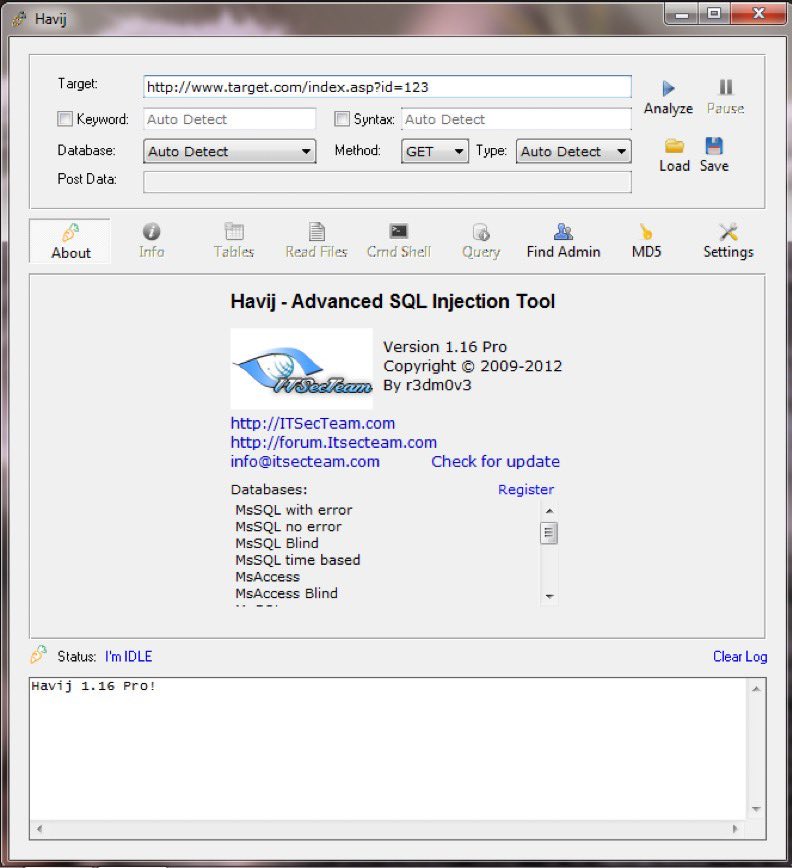Open the Cmd Shell terminal icon
792x868 pixels.
398,231
